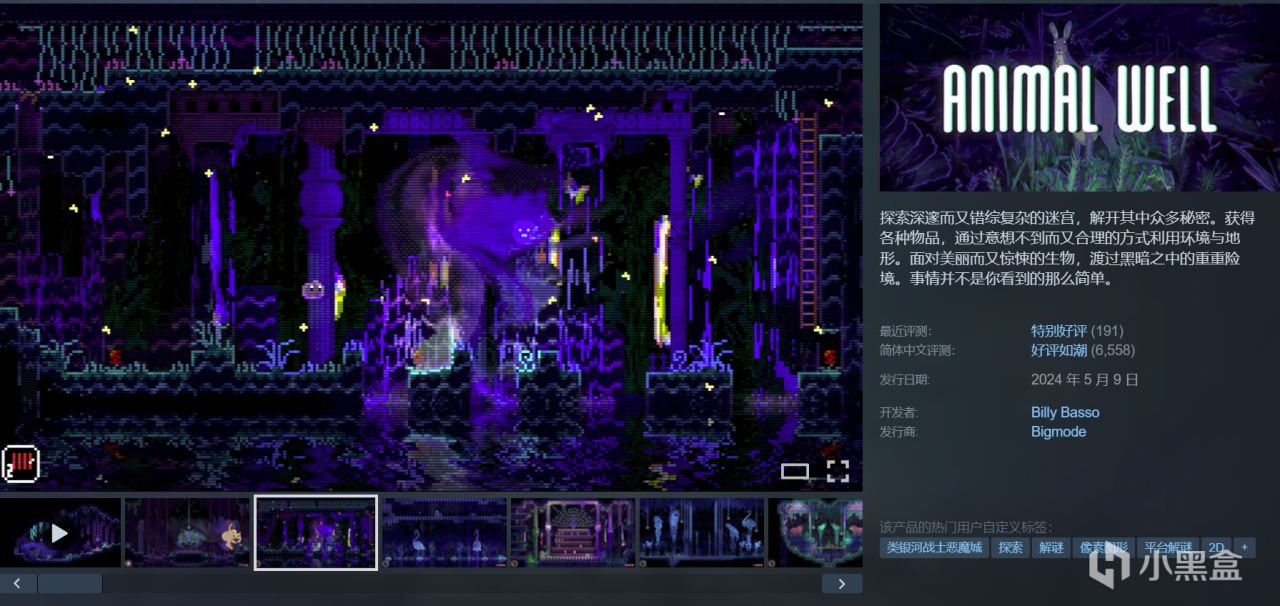Expand more tags with plus button

click(1244, 548)
